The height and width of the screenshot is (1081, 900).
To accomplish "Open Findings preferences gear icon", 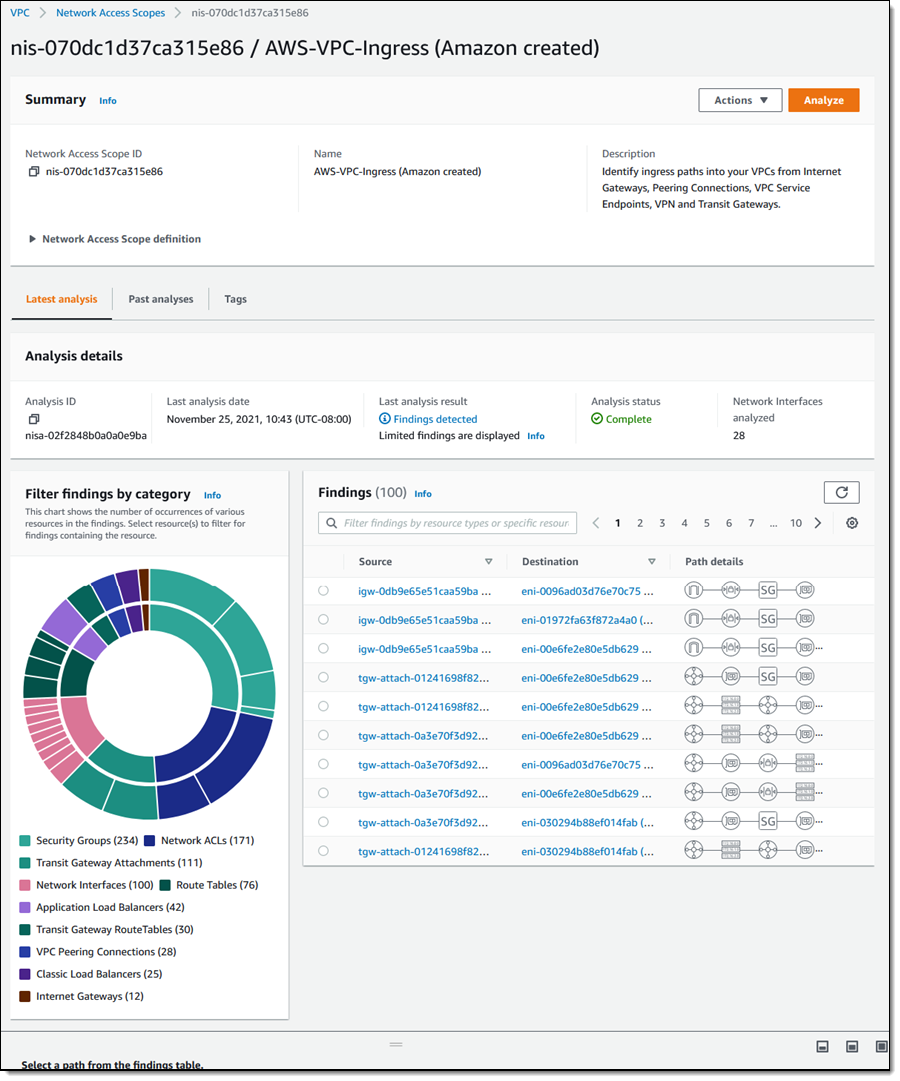I will (852, 523).
